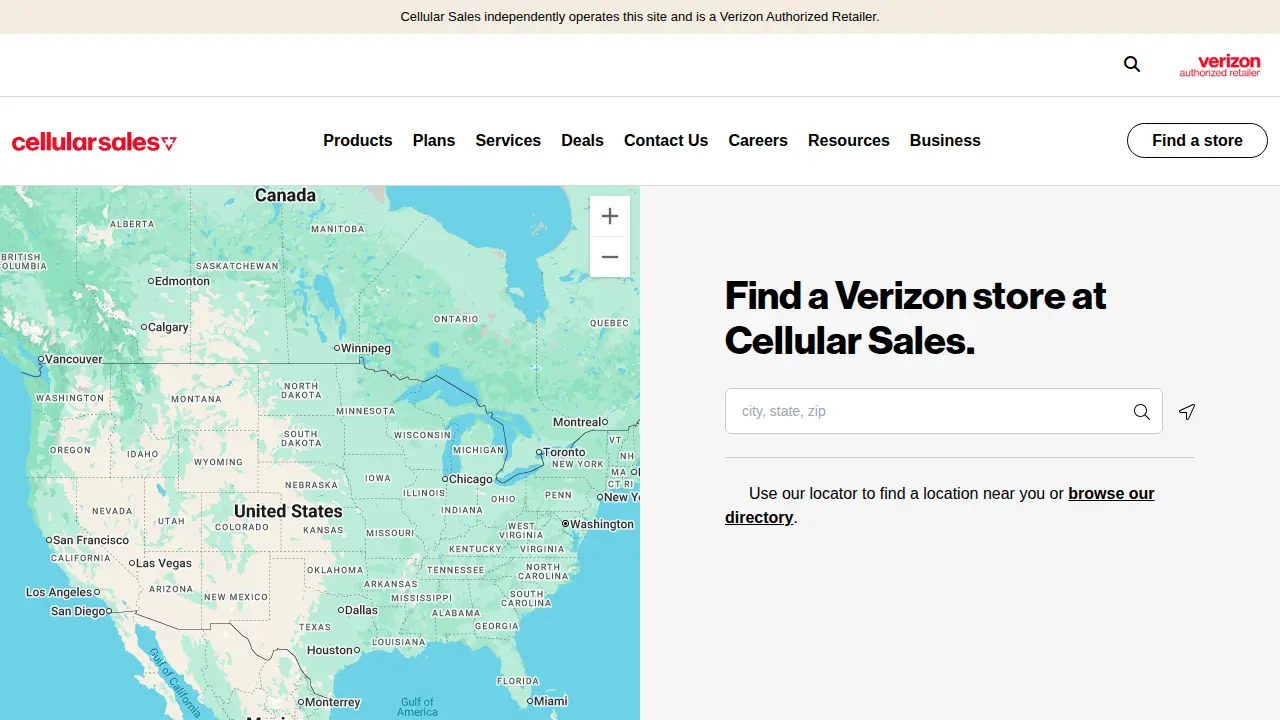Screen dimensions: 1280x720
Task: Click the Verizon authorized retailer logo
Action: (x=1219, y=66)
